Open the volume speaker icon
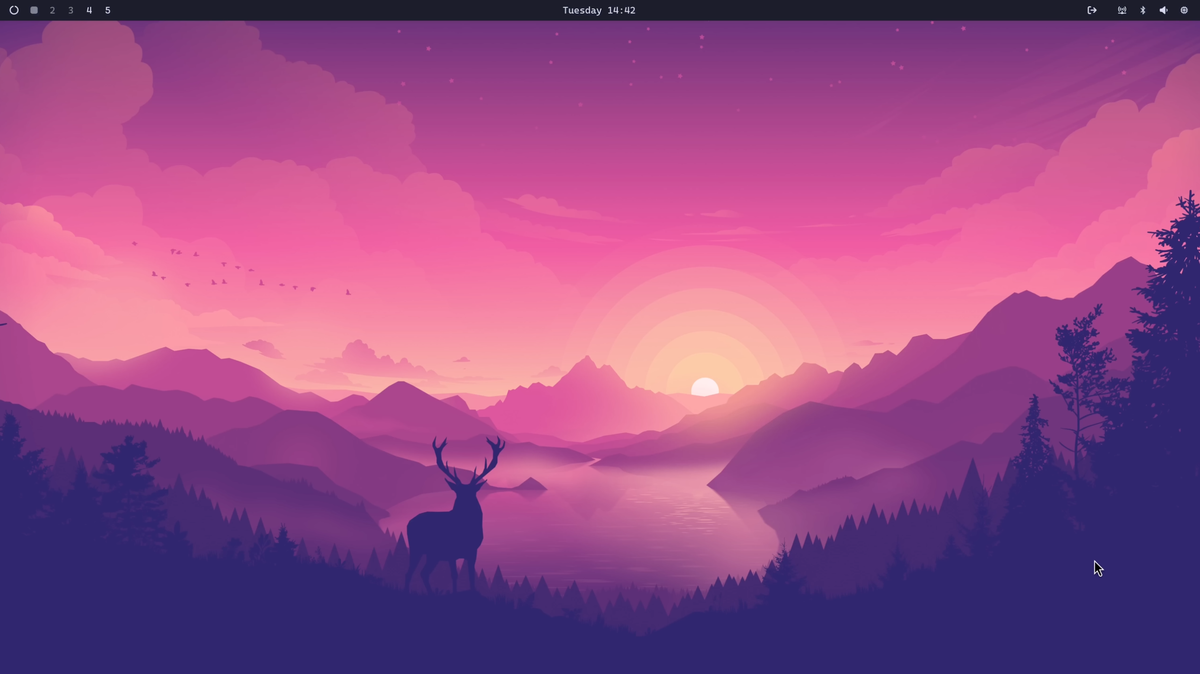Image resolution: width=1200 pixels, height=674 pixels. [1163, 10]
